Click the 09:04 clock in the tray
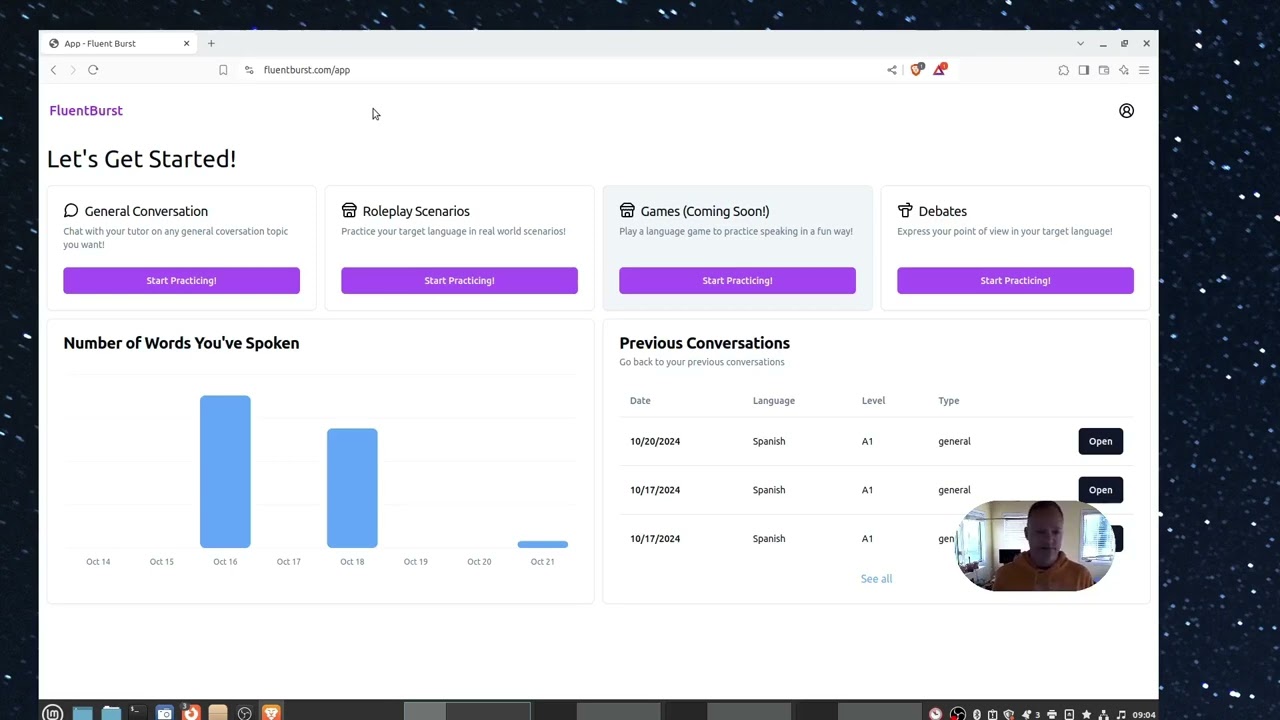 point(1144,714)
